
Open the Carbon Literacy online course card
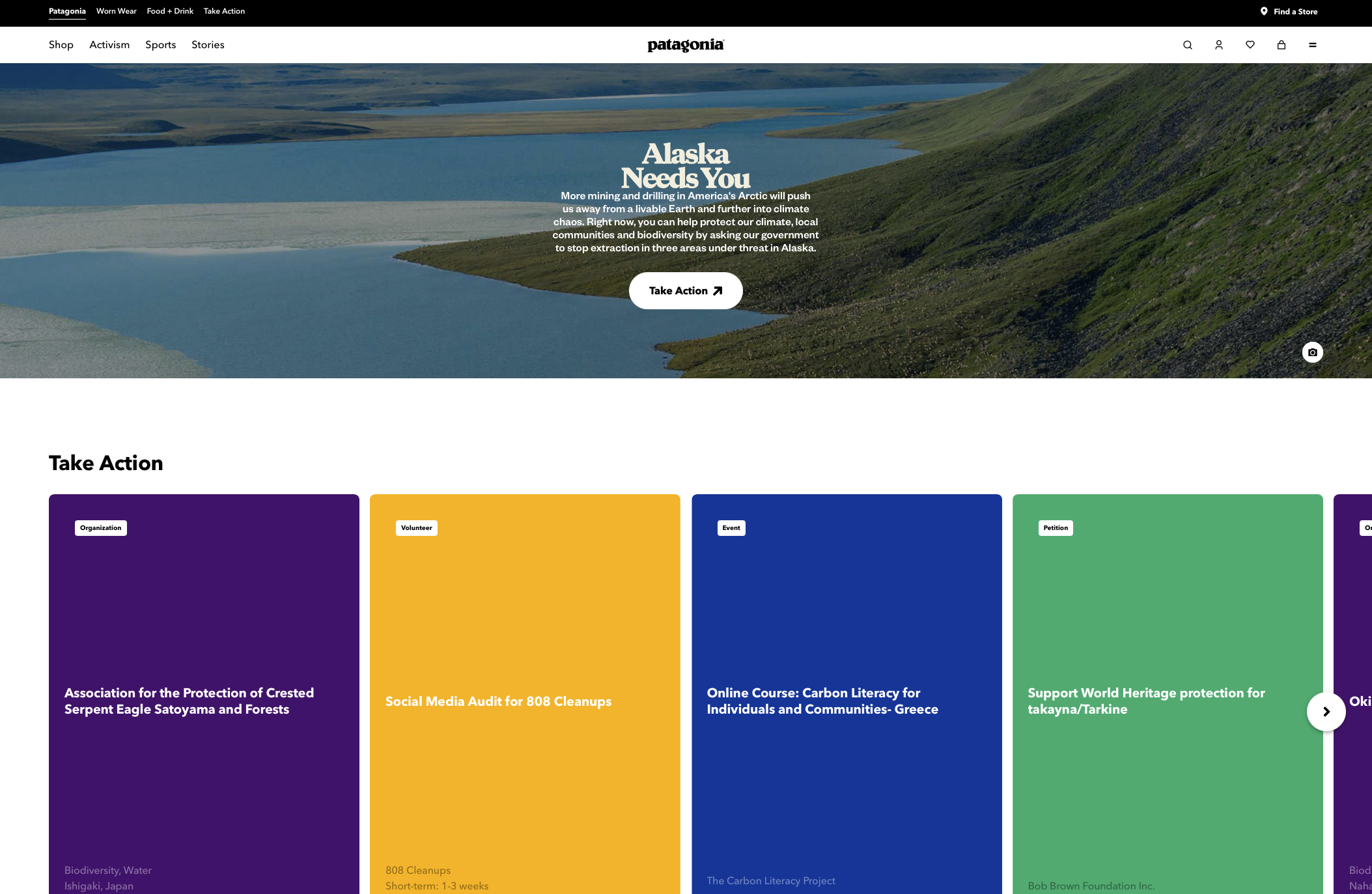click(847, 694)
